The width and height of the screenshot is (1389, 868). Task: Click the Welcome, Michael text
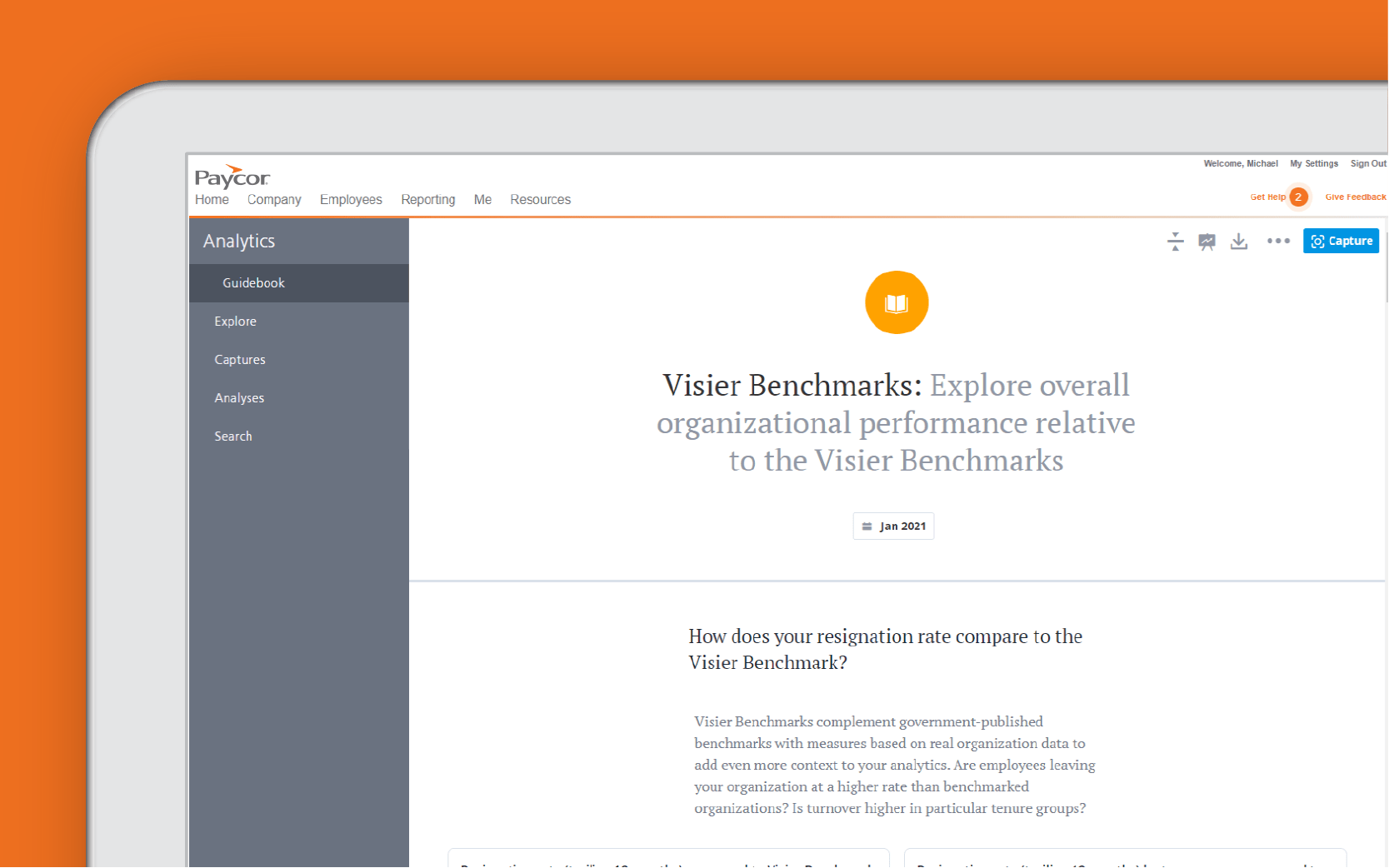coord(1241,164)
